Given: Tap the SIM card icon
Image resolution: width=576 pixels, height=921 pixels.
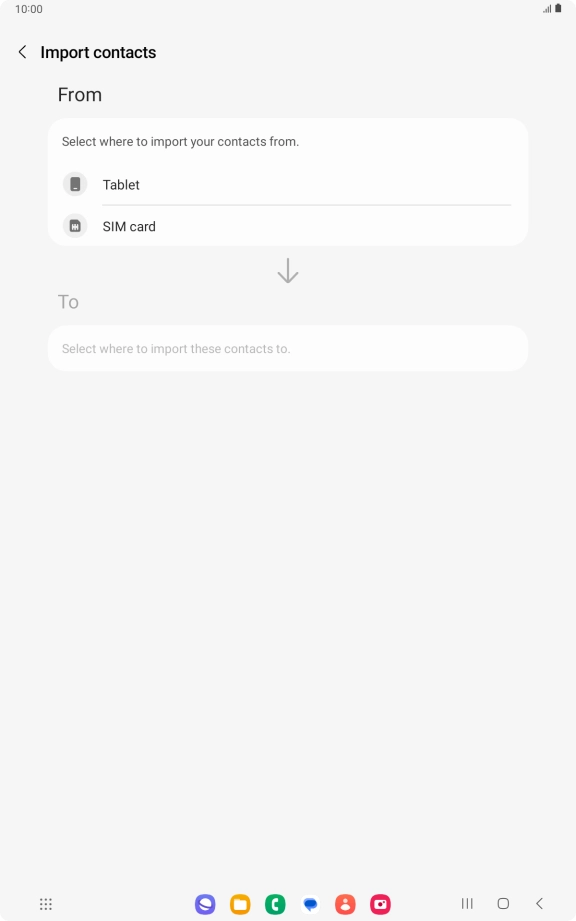Looking at the screenshot, I should pyautogui.click(x=75, y=226).
